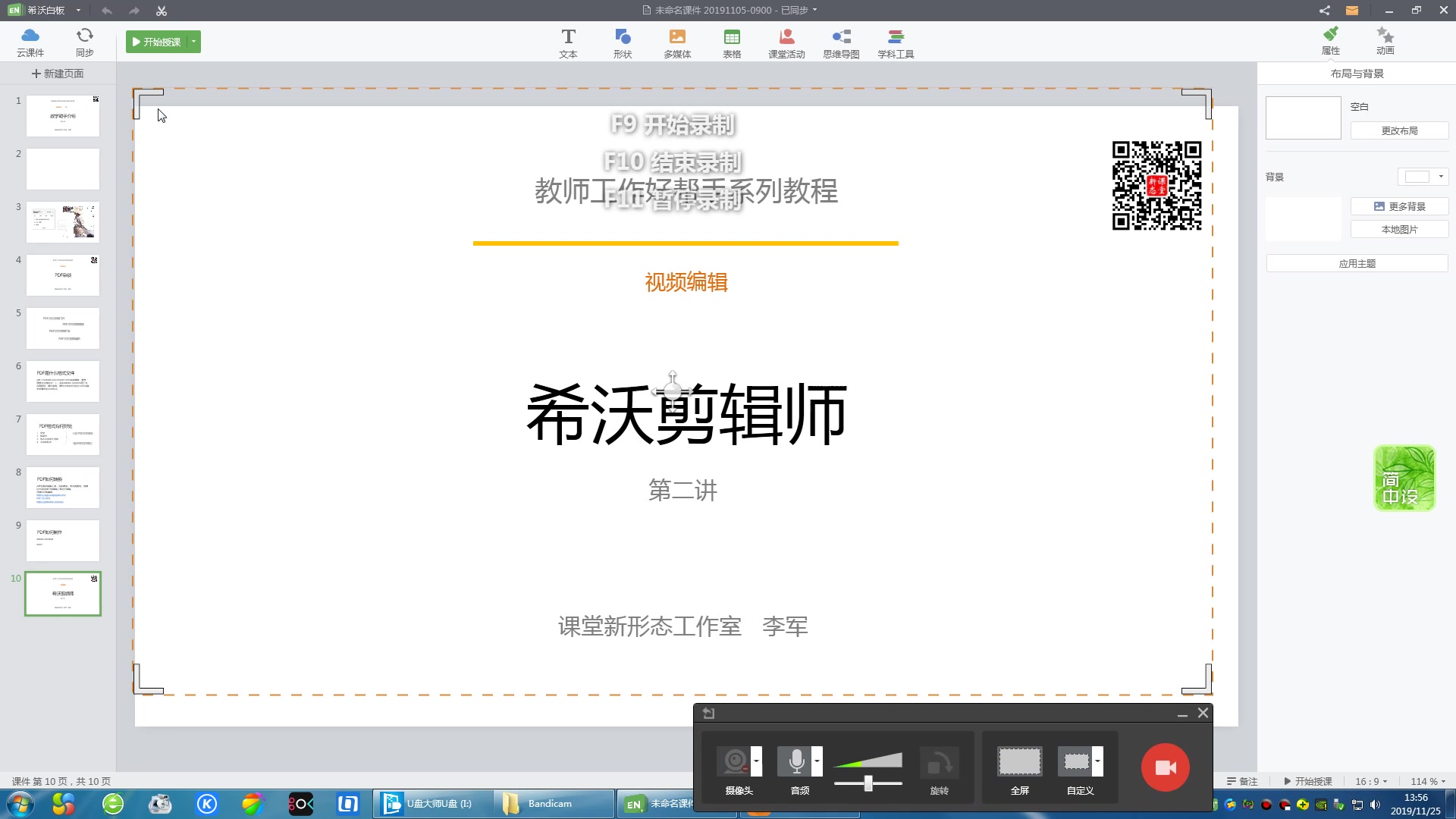Screen dimensions: 1456x819
Task: Open the document title dropdown arrow
Action: (815, 11)
